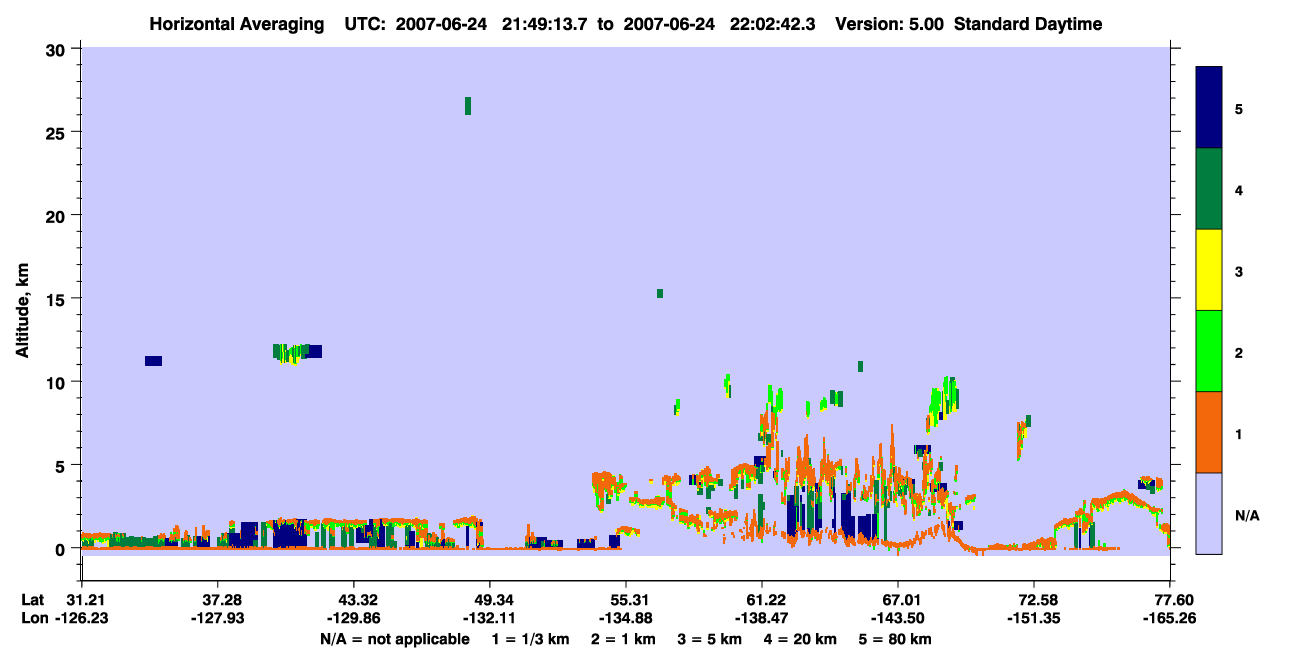
Task: Click the isolated green feature near 26 km altitude
Action: pyautogui.click(x=467, y=106)
